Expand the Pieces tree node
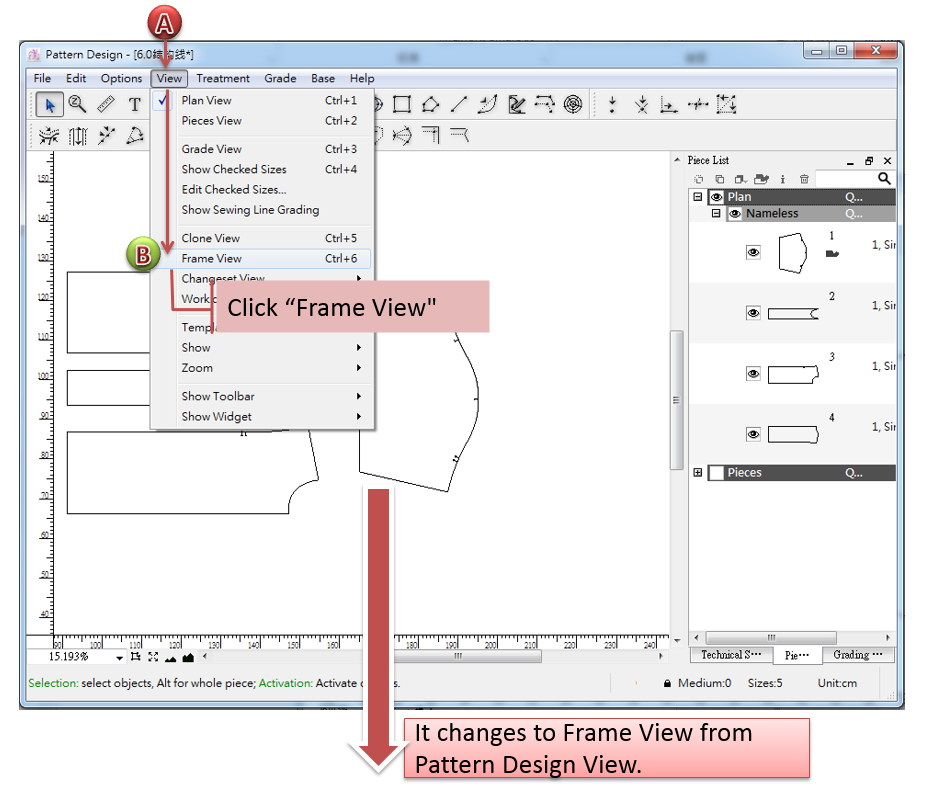This screenshot has width=928, height=793. 698,473
